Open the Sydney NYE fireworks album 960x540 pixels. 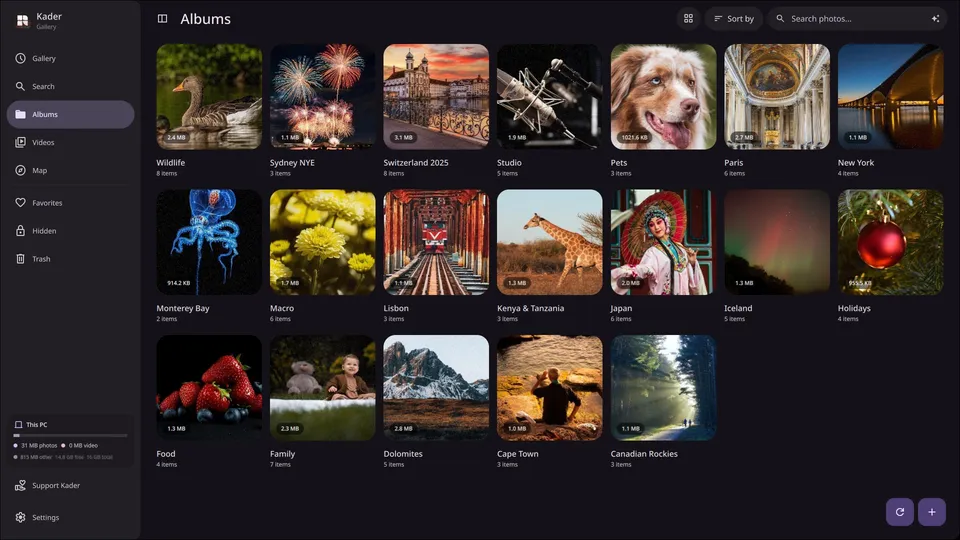pos(323,96)
